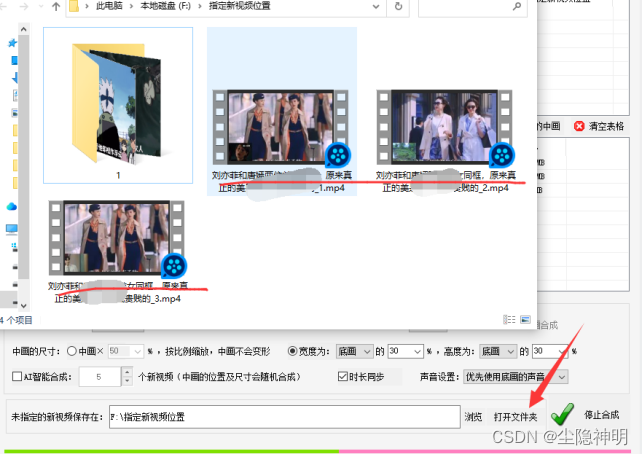643x455 pixels.
Task: Click the 停止合成 button
Action: 601,415
